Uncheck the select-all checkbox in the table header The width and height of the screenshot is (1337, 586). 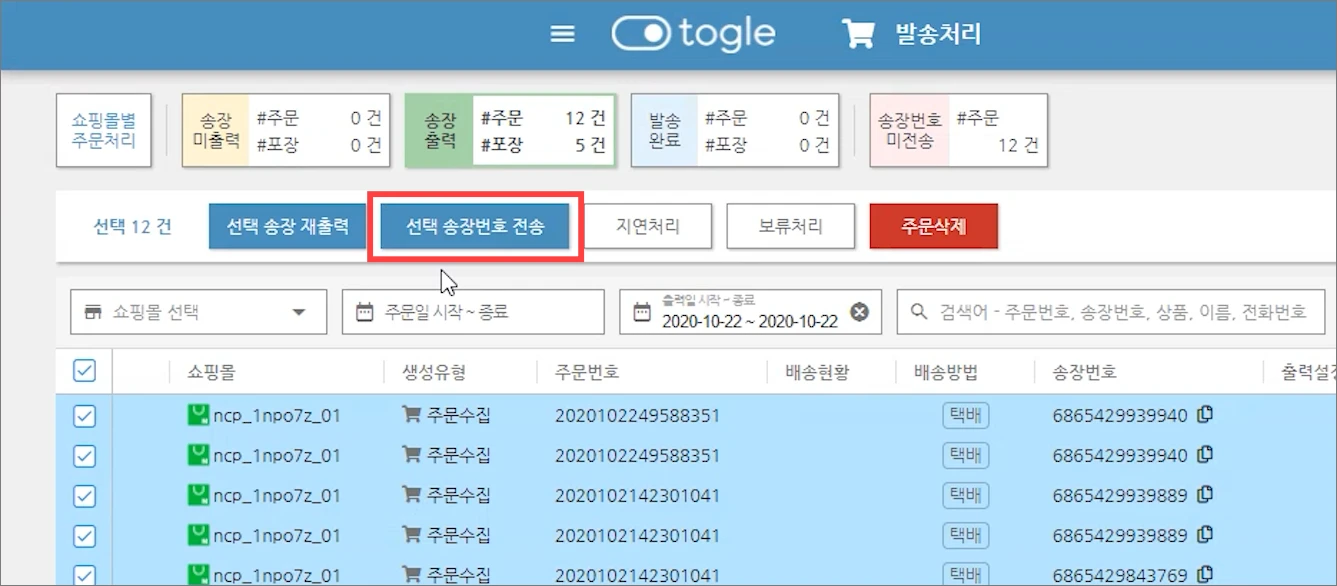tap(83, 370)
